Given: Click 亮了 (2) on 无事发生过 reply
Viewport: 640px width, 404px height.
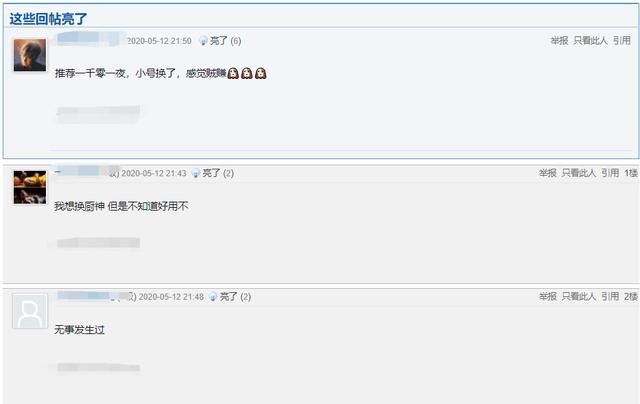Looking at the screenshot, I should pos(235,297).
